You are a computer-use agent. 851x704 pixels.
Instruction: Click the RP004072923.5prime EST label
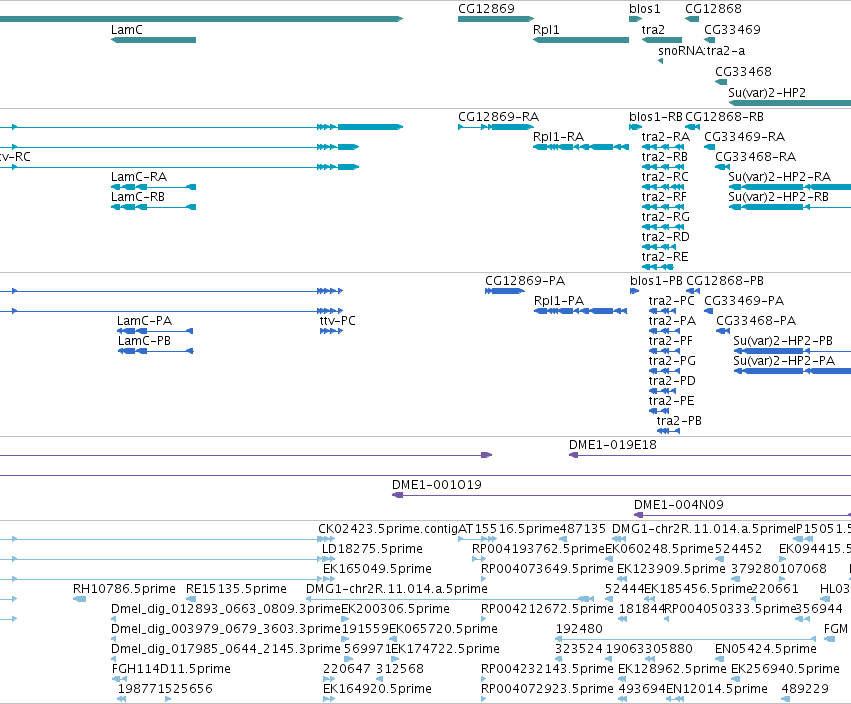tap(547, 689)
